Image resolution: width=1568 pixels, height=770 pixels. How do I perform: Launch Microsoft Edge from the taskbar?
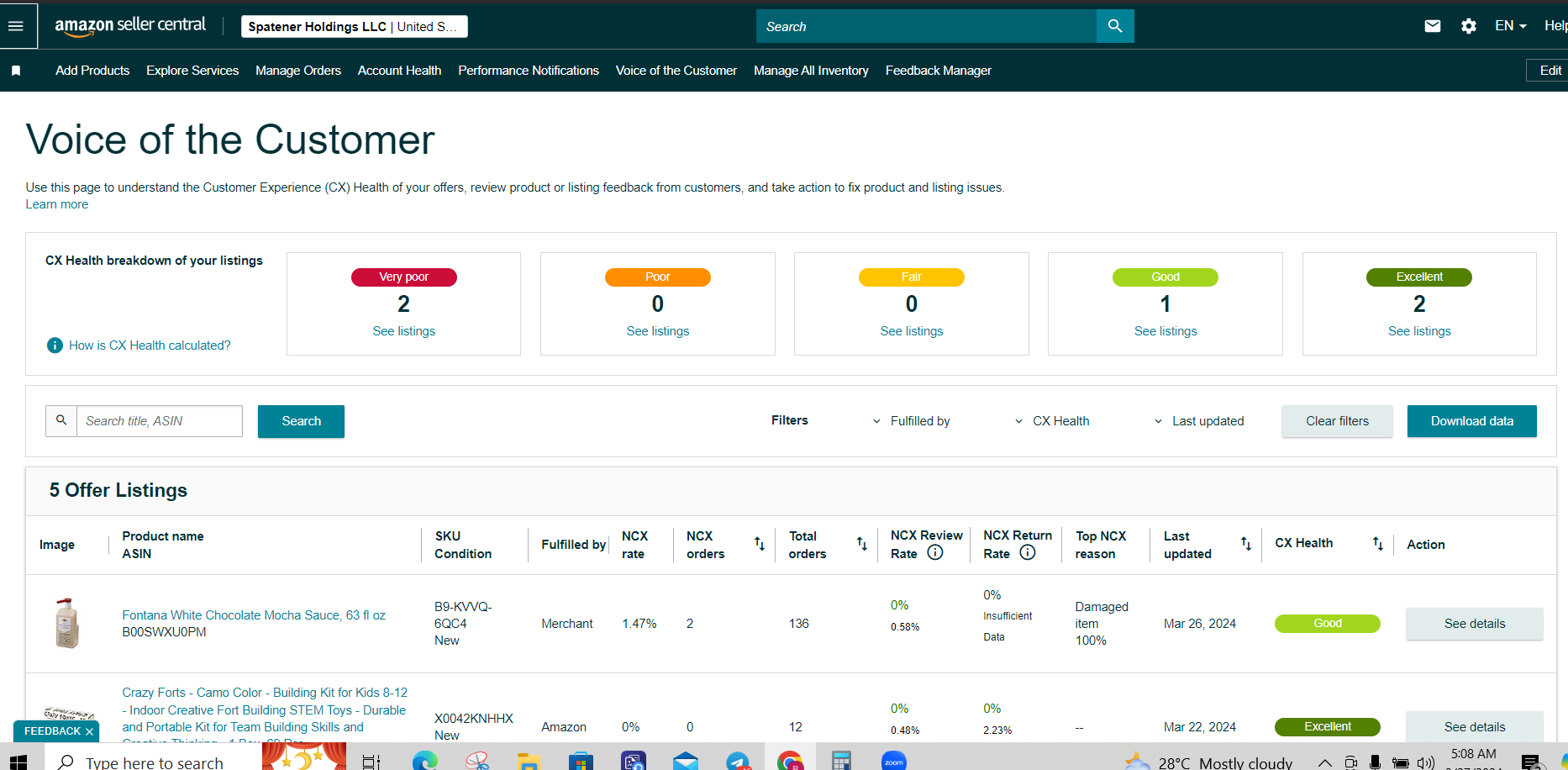click(x=425, y=762)
